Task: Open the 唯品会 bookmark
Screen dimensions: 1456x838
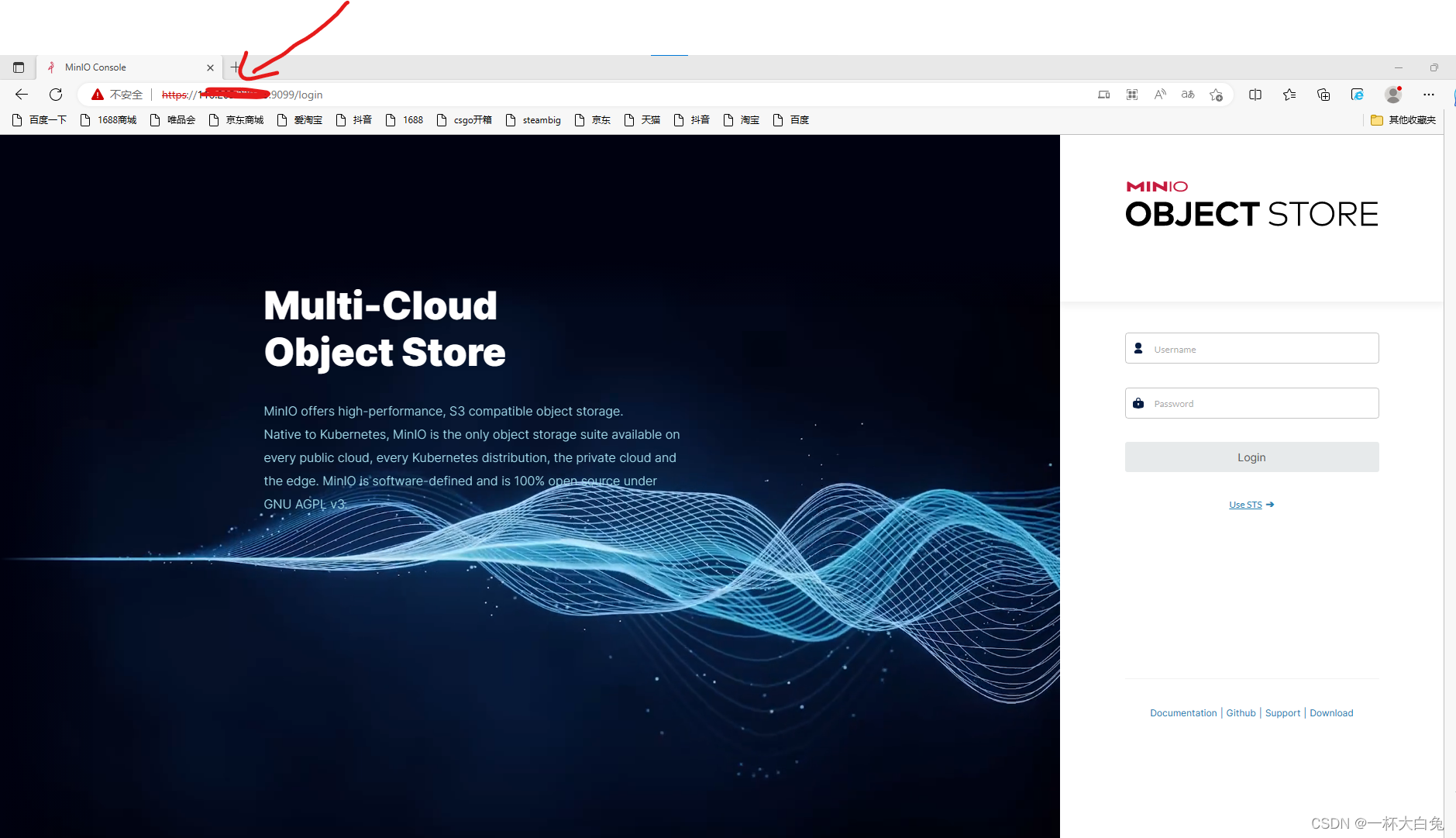Action: click(173, 120)
